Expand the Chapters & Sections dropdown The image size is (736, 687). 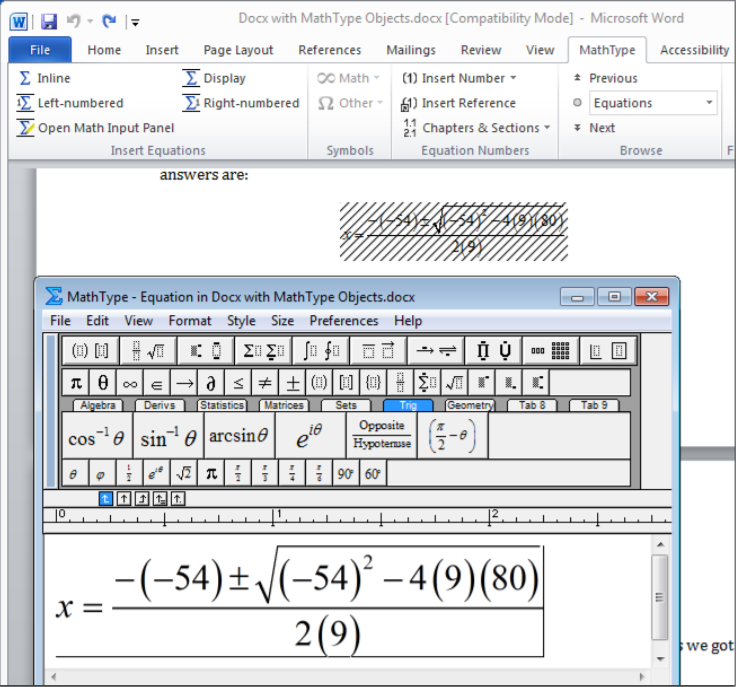547,128
